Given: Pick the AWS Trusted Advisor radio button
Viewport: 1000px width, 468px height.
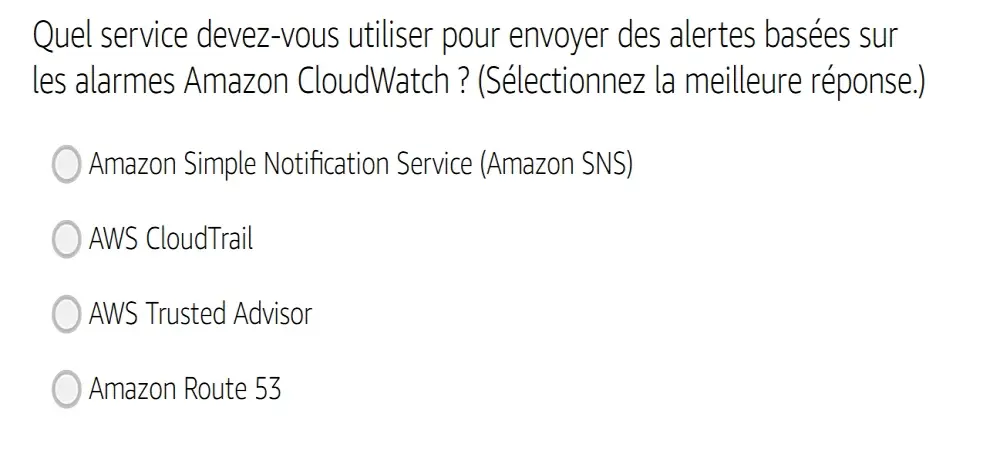Looking at the screenshot, I should coord(66,314).
